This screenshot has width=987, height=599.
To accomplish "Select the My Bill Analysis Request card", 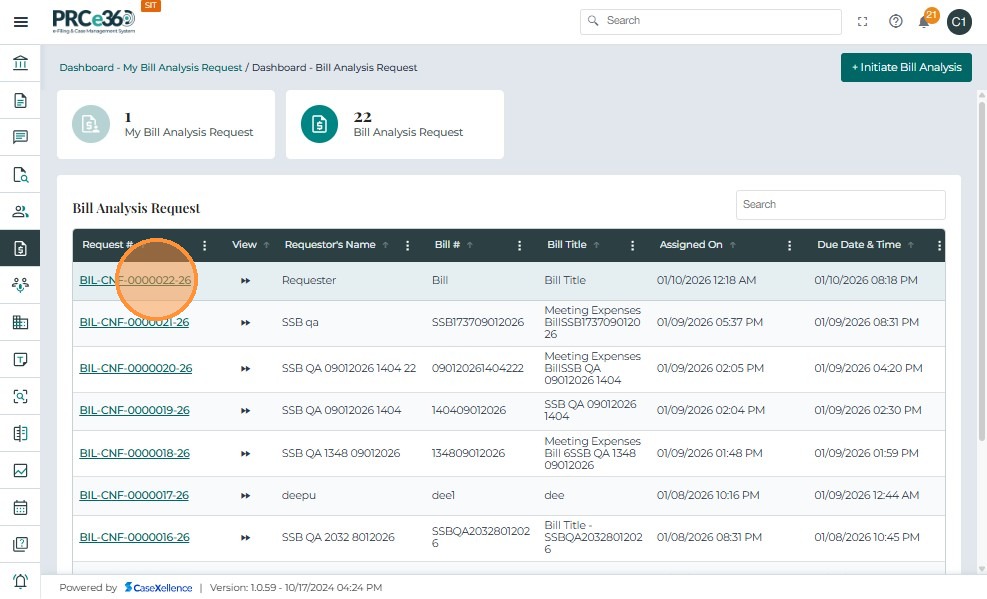I will pos(166,124).
